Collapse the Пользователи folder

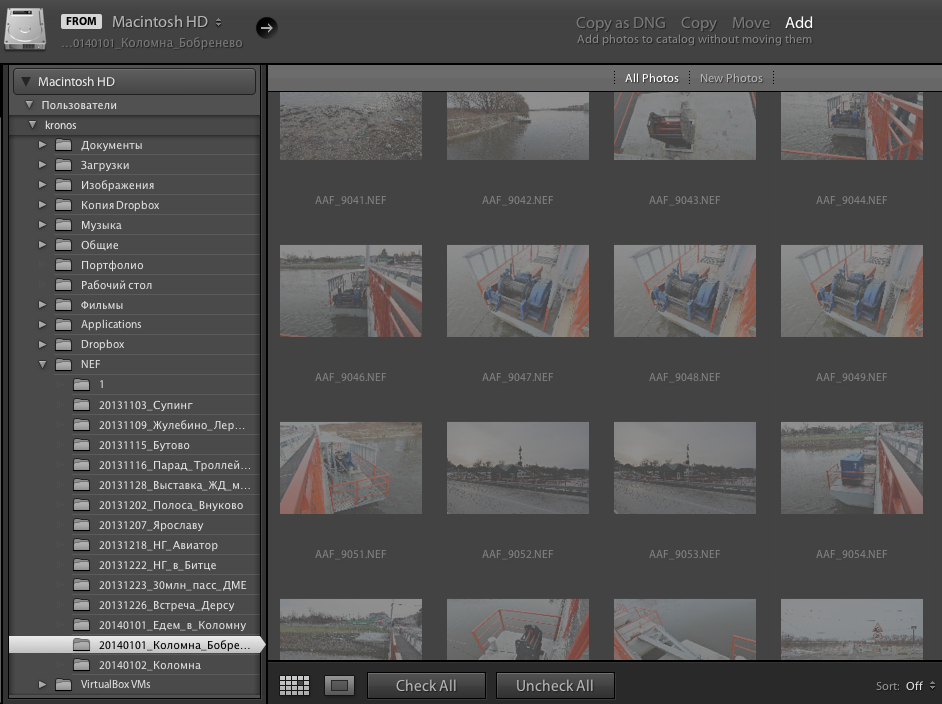pos(29,105)
